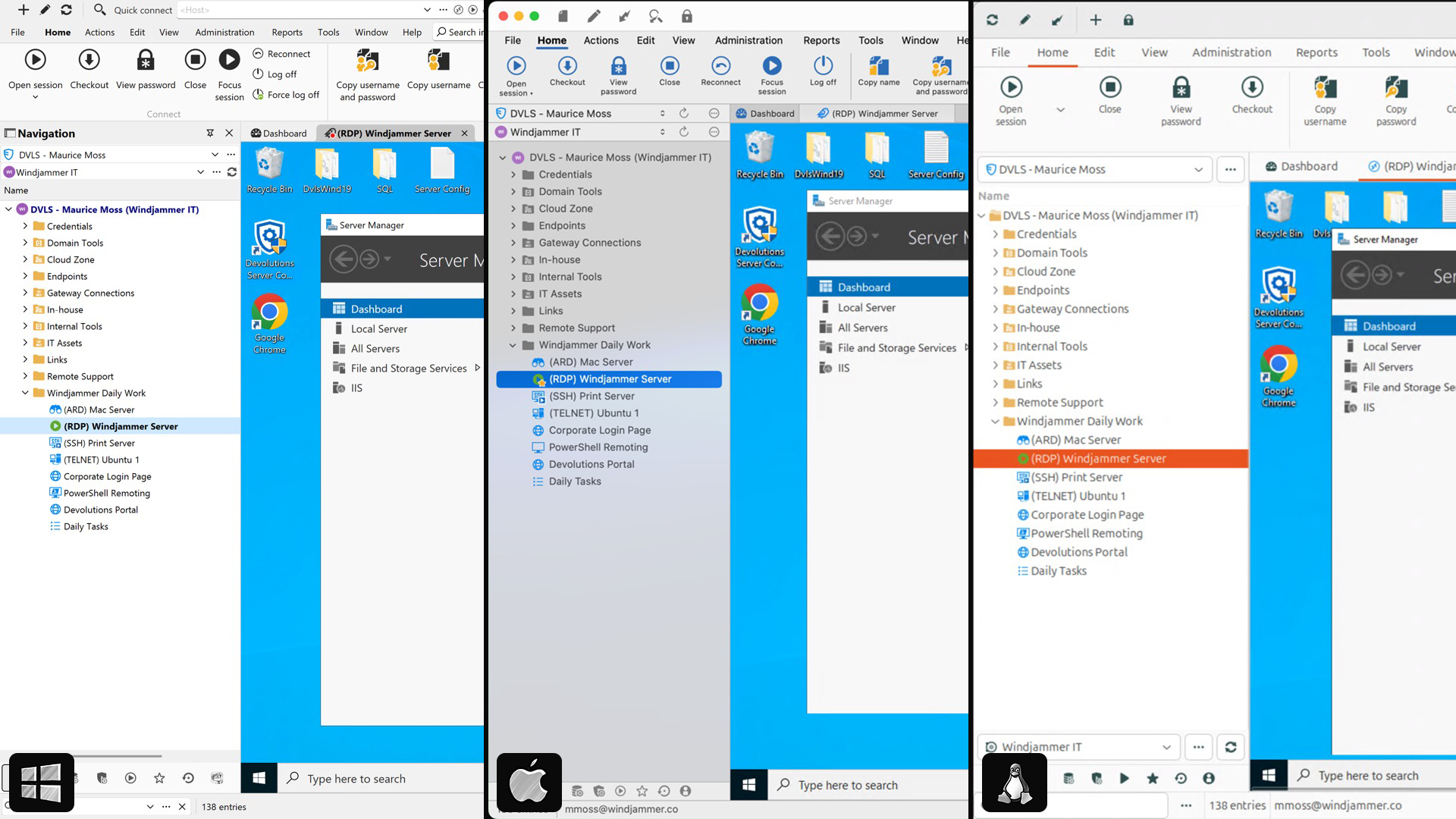This screenshot has width=1456, height=819.
Task: Click the Mac ribbon Reconnect icon
Action: point(720,65)
